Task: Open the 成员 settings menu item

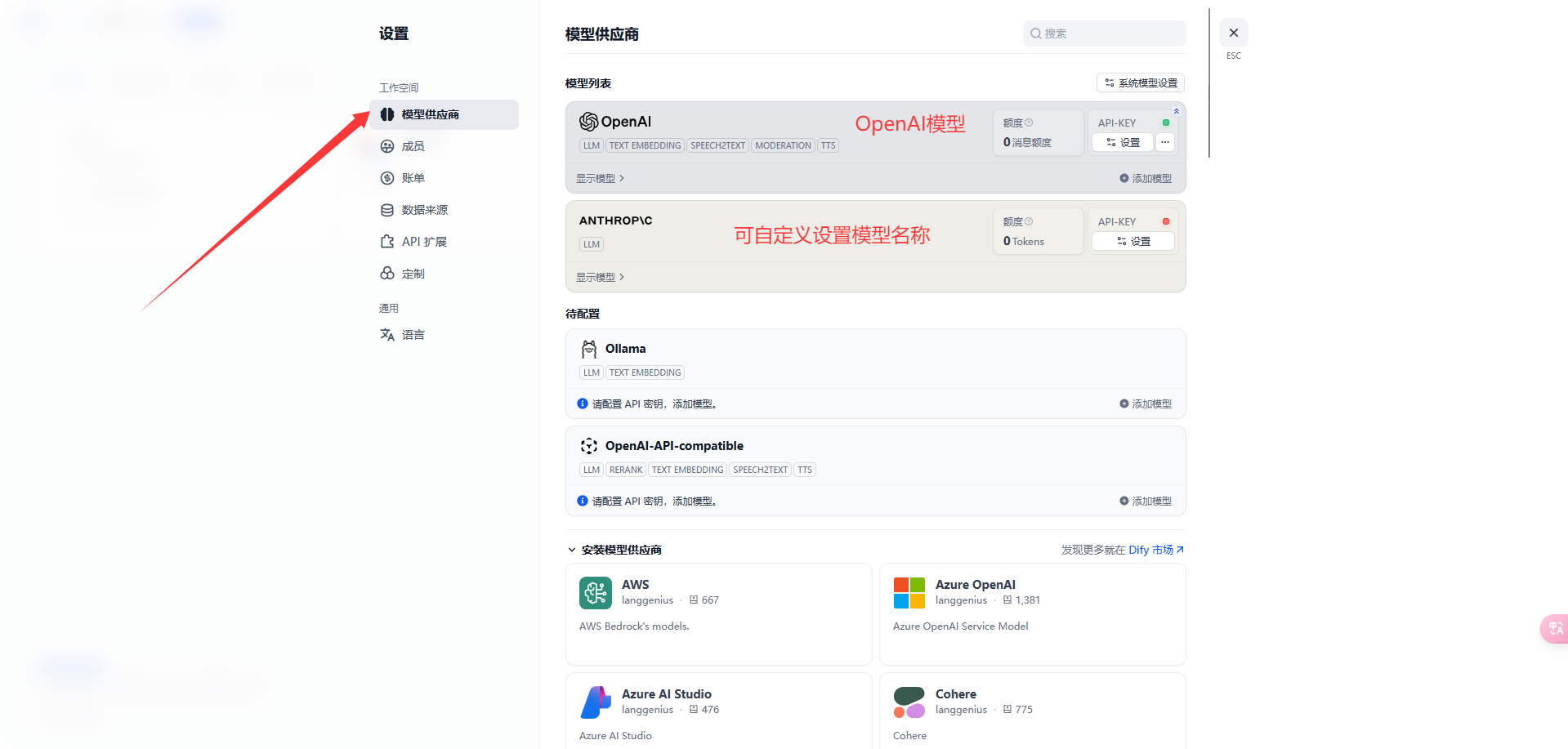Action: pyautogui.click(x=413, y=146)
